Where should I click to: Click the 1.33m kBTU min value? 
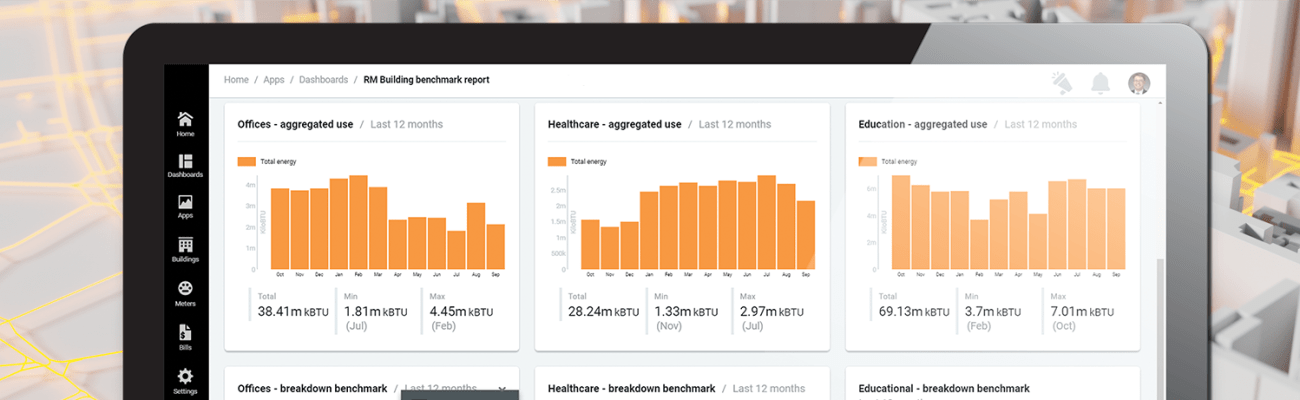687,311
